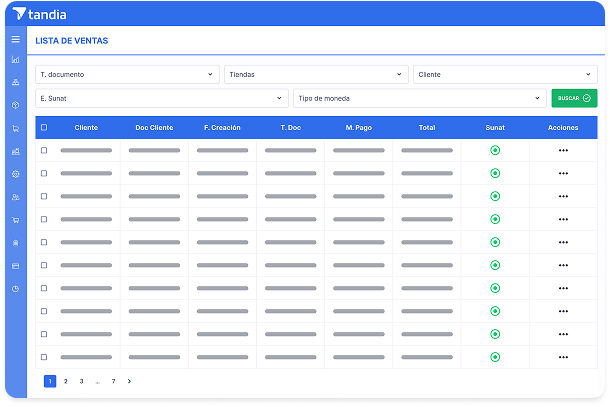Check the first row's checkbox
The width and height of the screenshot is (610, 407).
click(43, 150)
